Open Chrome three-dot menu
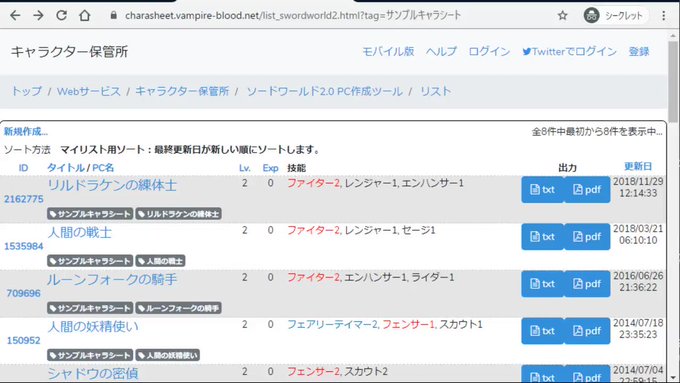Screen dimensions: 680x383 (664, 16)
